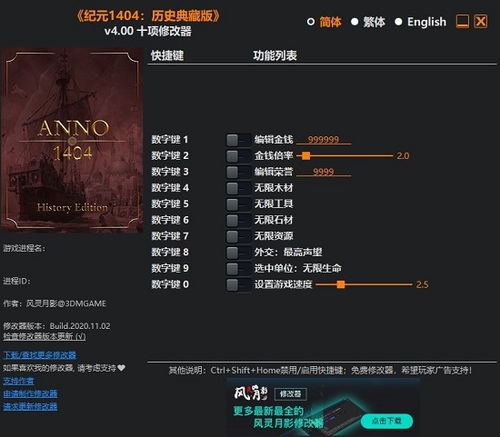Viewport: 500px width, 437px height.
Task: Click the money multiplier slider handle
Action: tap(306, 156)
